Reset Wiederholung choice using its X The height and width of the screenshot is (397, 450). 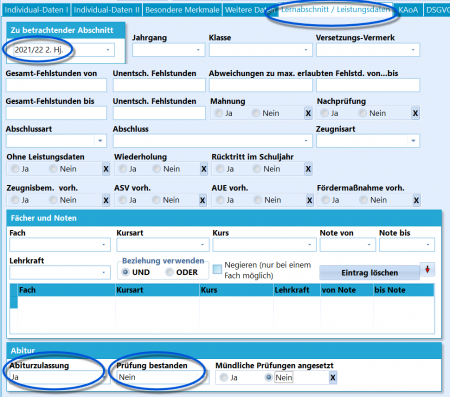point(204,169)
